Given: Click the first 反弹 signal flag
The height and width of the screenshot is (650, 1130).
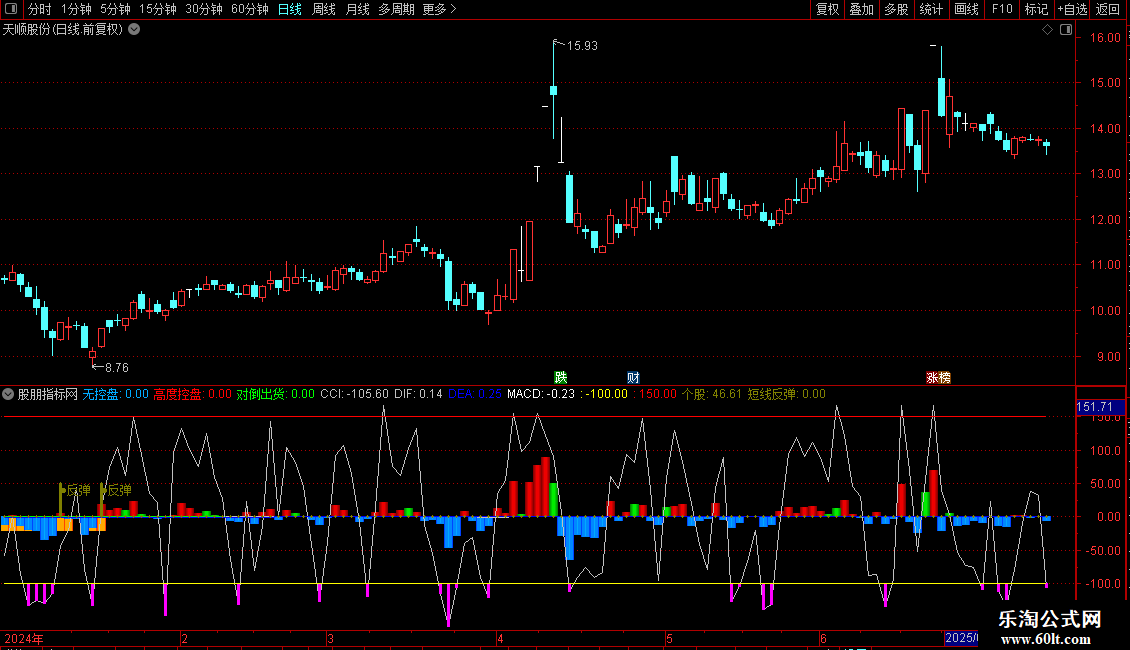Looking at the screenshot, I should pyautogui.click(x=75, y=490).
